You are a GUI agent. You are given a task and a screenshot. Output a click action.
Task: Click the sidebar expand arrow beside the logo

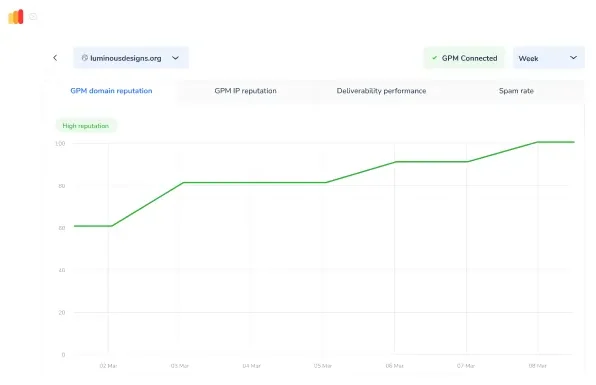click(x=33, y=16)
